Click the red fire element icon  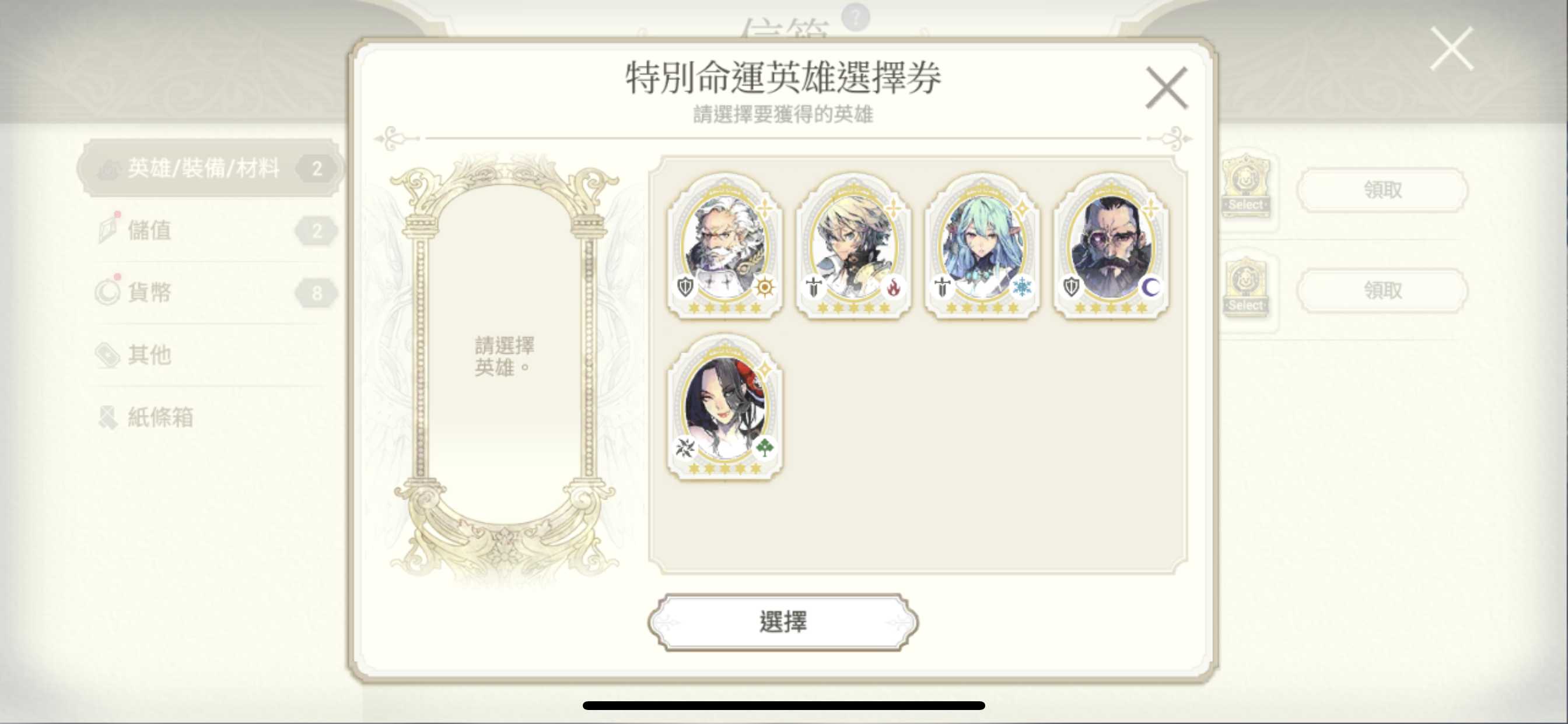(x=893, y=287)
